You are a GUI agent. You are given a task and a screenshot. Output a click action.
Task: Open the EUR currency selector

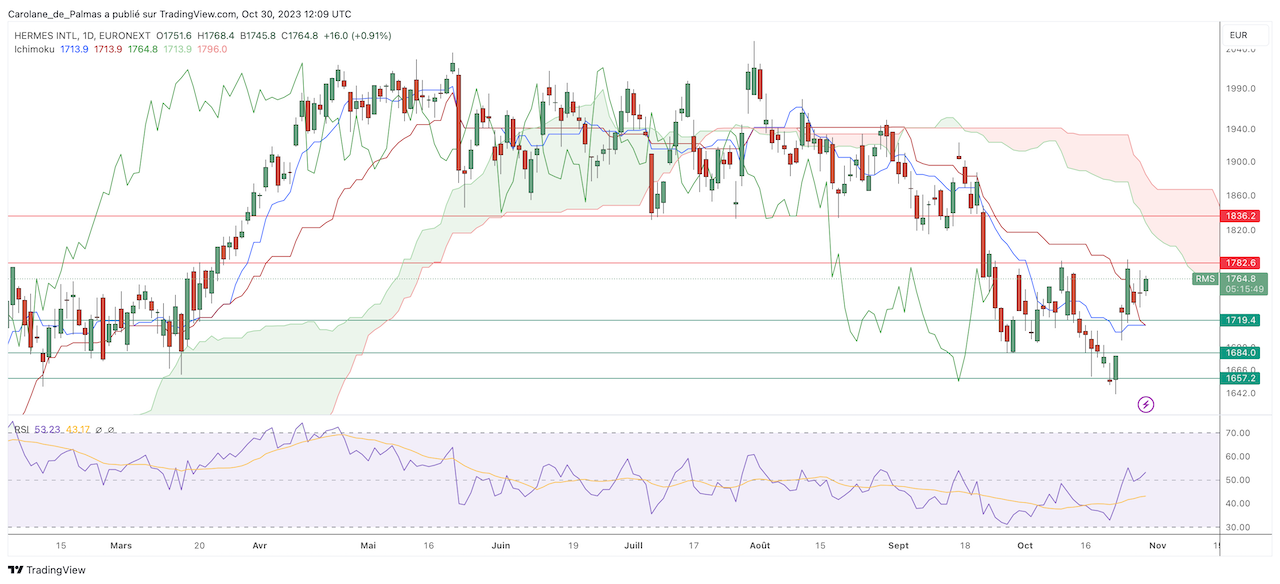[x=1237, y=36]
